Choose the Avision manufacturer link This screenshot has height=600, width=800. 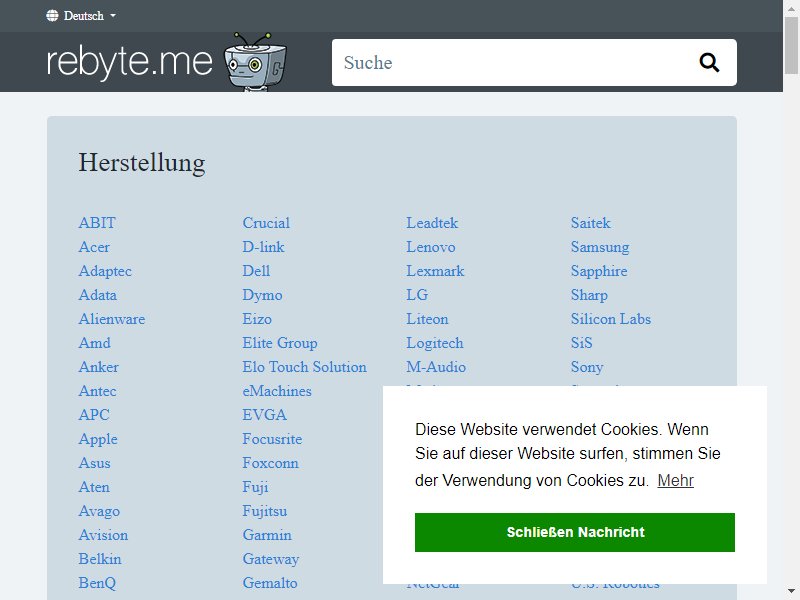point(103,535)
